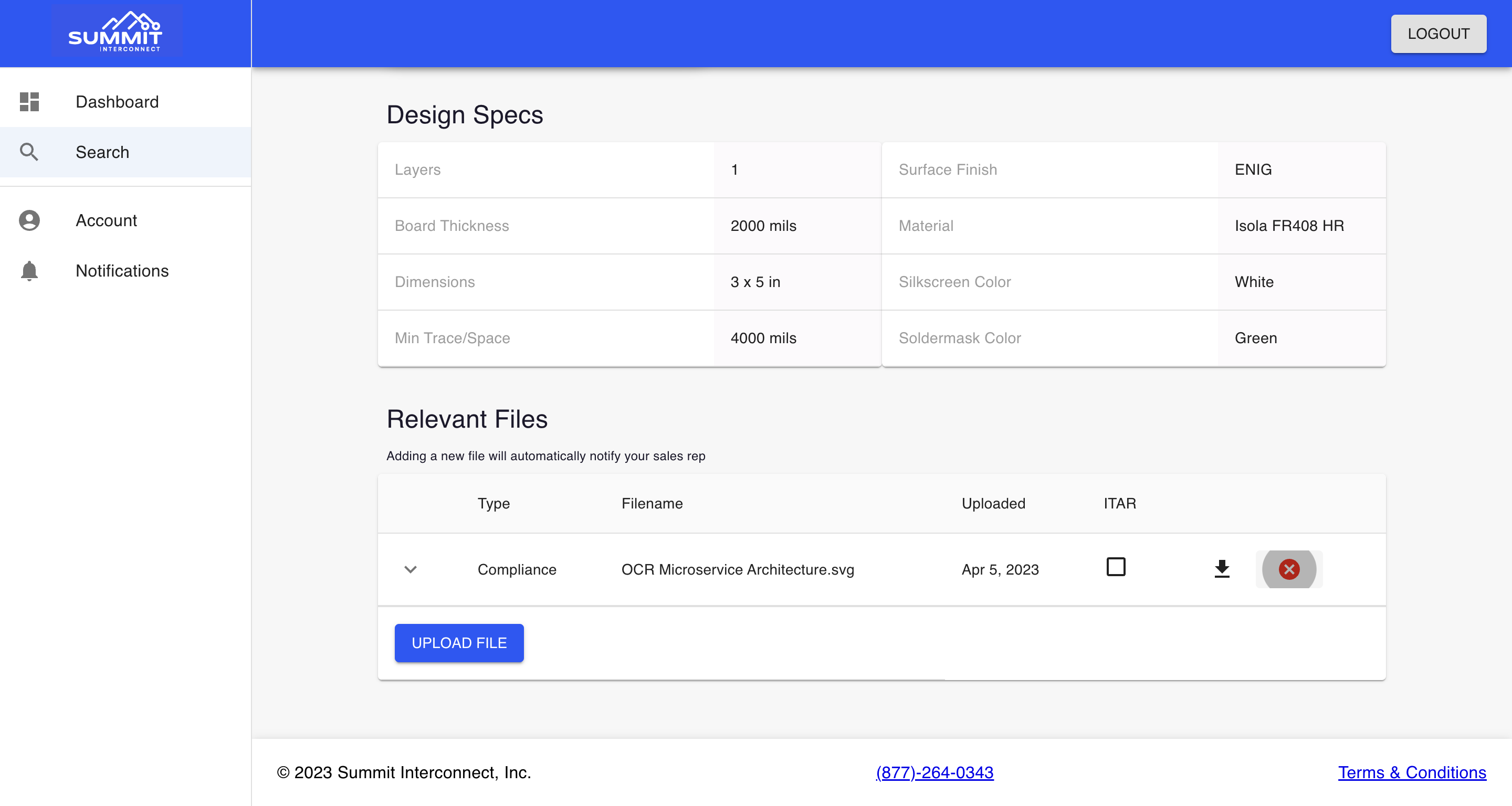Click the Isola FR408 HR material value
1512x806 pixels.
pyautogui.click(x=1289, y=226)
